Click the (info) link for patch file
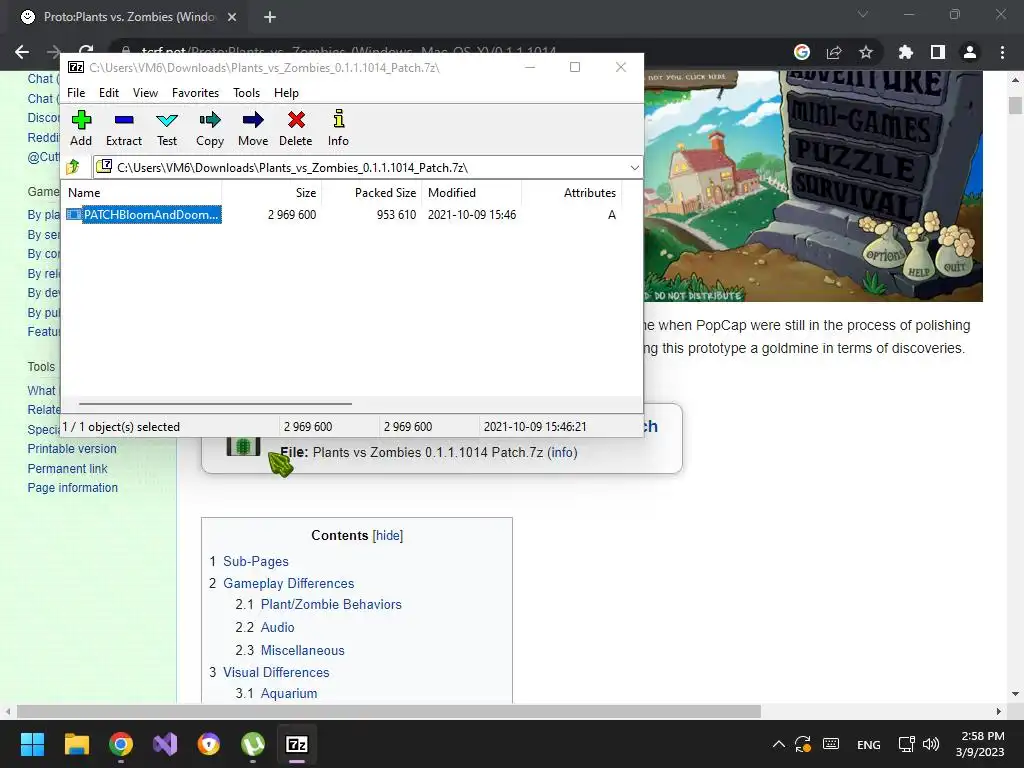Viewport: 1024px width, 768px height. (x=562, y=452)
